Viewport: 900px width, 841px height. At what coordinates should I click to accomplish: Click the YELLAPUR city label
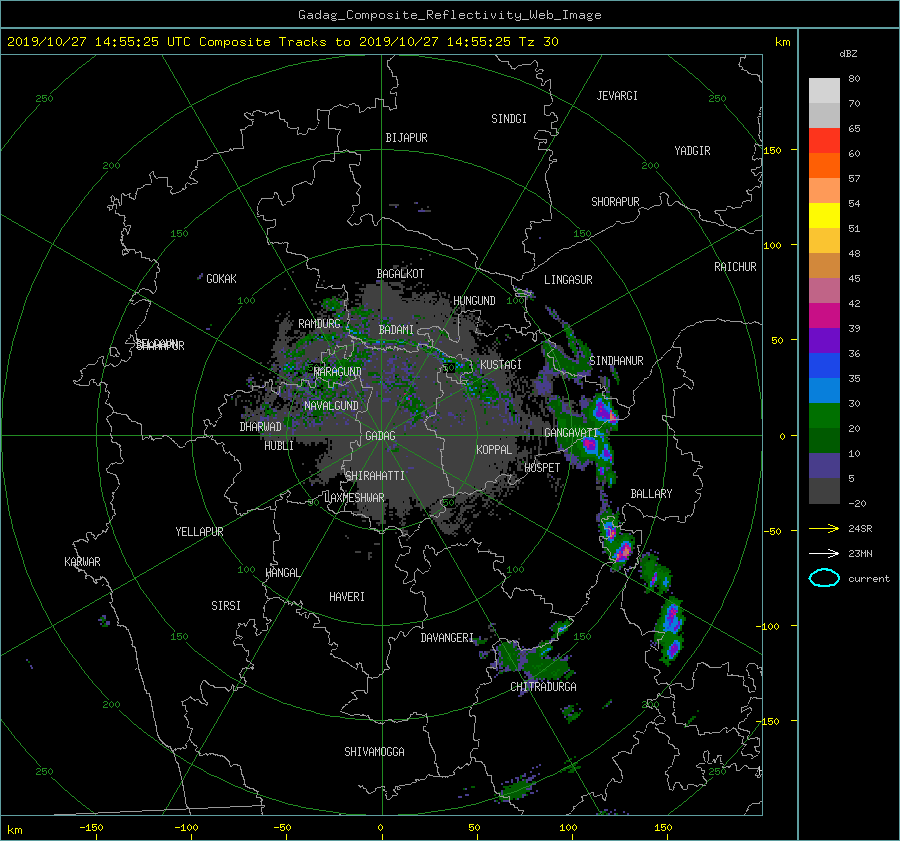pos(199,532)
